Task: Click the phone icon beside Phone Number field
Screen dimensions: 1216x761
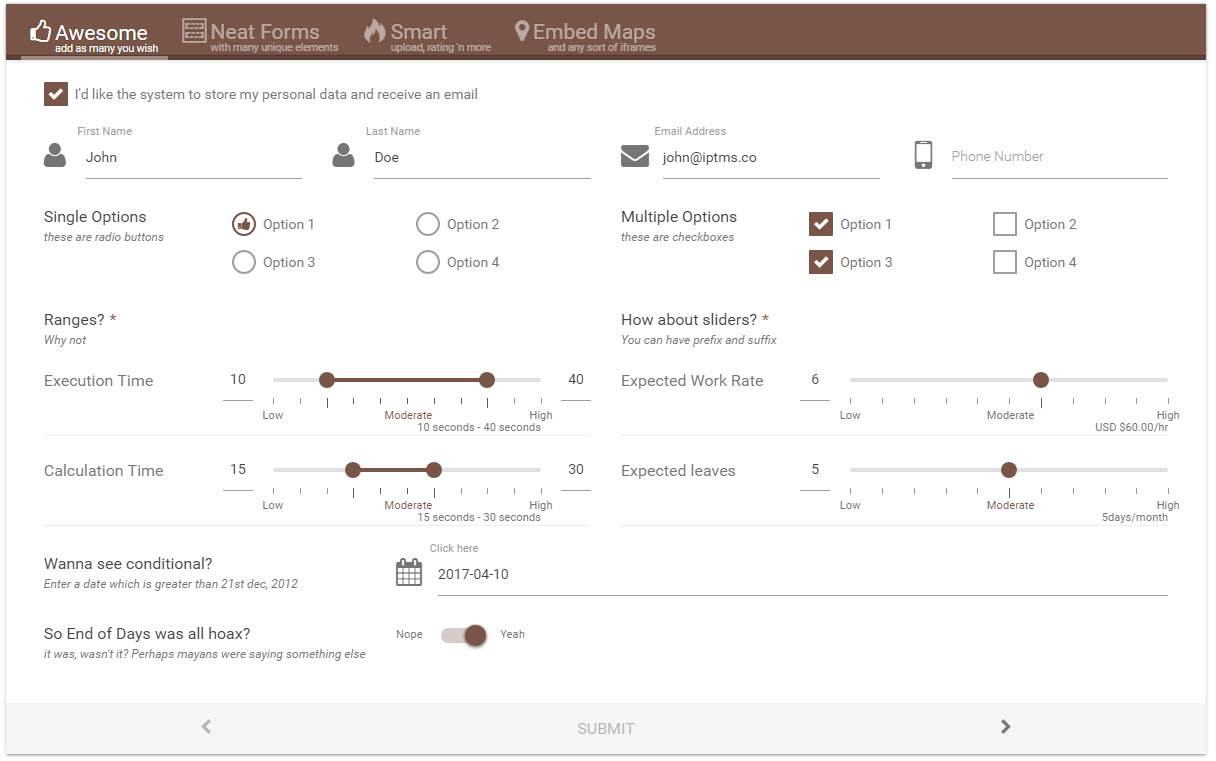Action: (x=923, y=155)
